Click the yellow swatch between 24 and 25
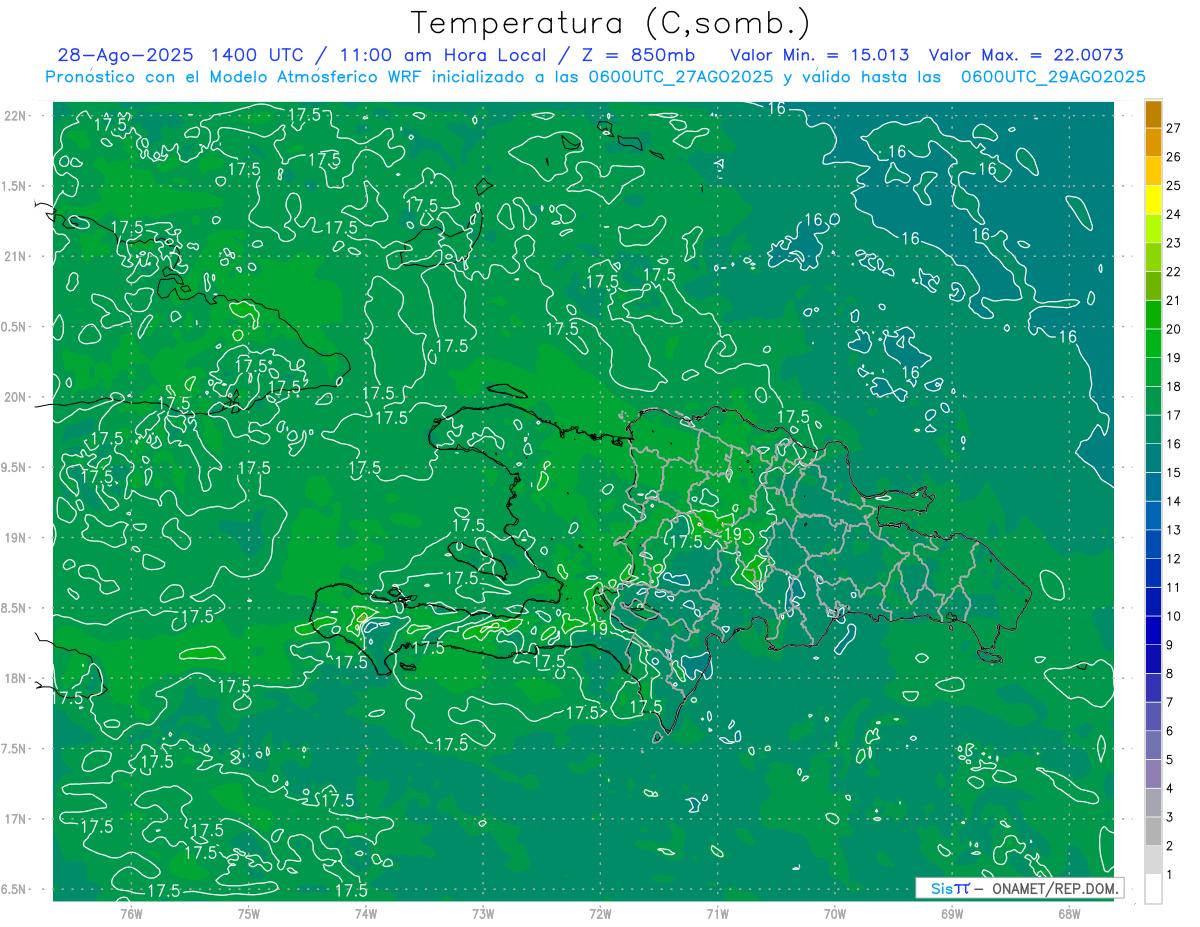 coord(1153,200)
